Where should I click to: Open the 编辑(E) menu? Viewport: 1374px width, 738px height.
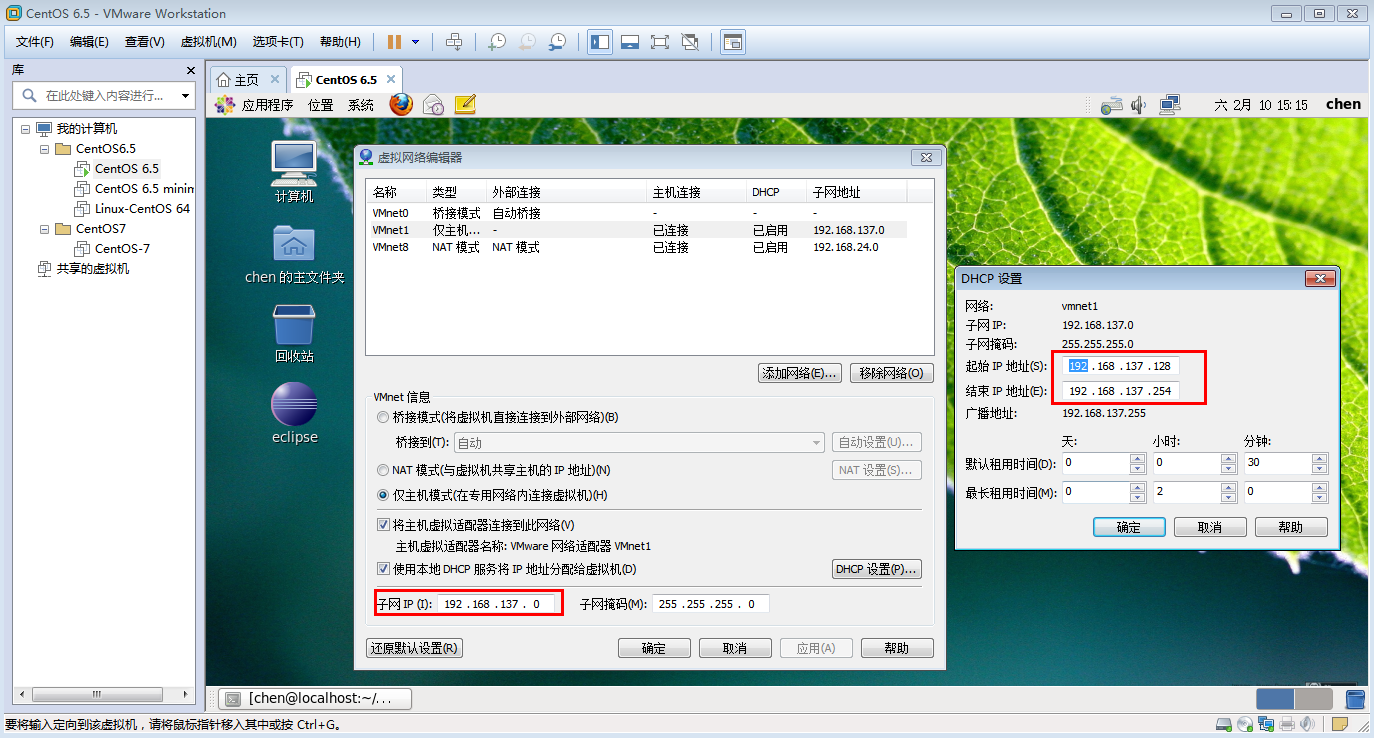click(89, 42)
